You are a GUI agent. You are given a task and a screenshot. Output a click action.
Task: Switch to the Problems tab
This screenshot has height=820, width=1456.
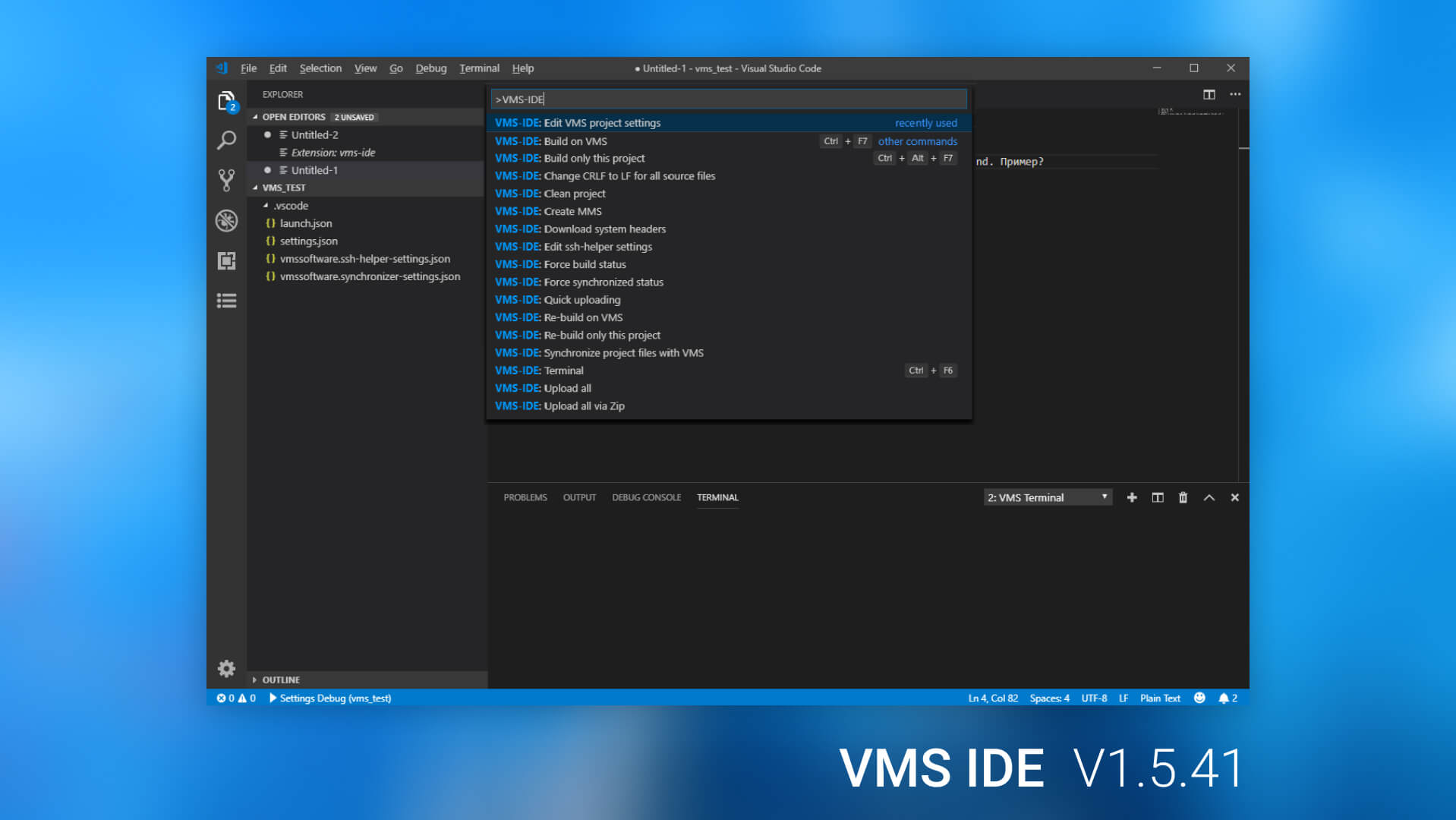[525, 497]
